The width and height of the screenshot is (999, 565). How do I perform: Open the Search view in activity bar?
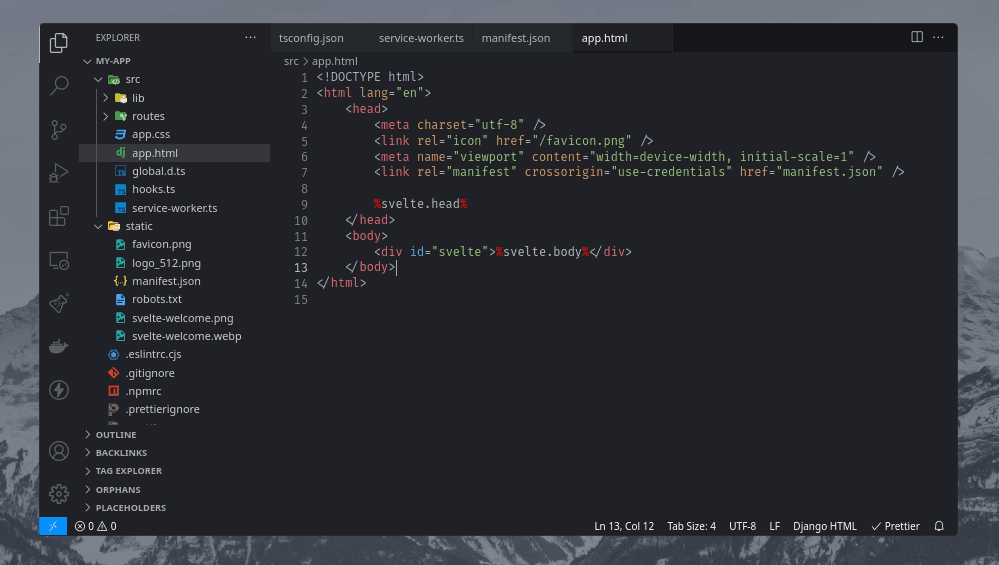point(59,86)
